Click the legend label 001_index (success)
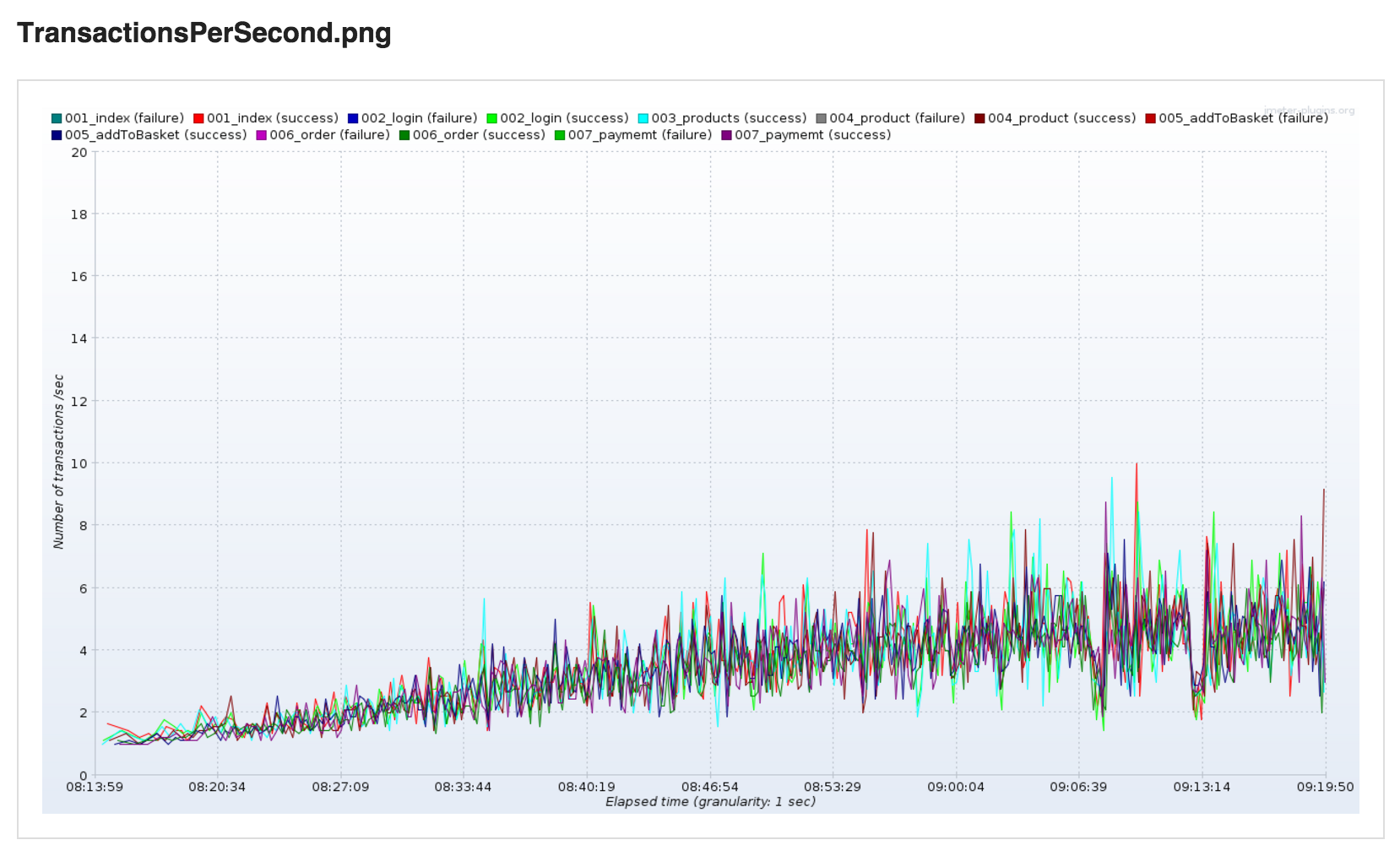Screen dimensions: 1400x856 (x=272, y=118)
